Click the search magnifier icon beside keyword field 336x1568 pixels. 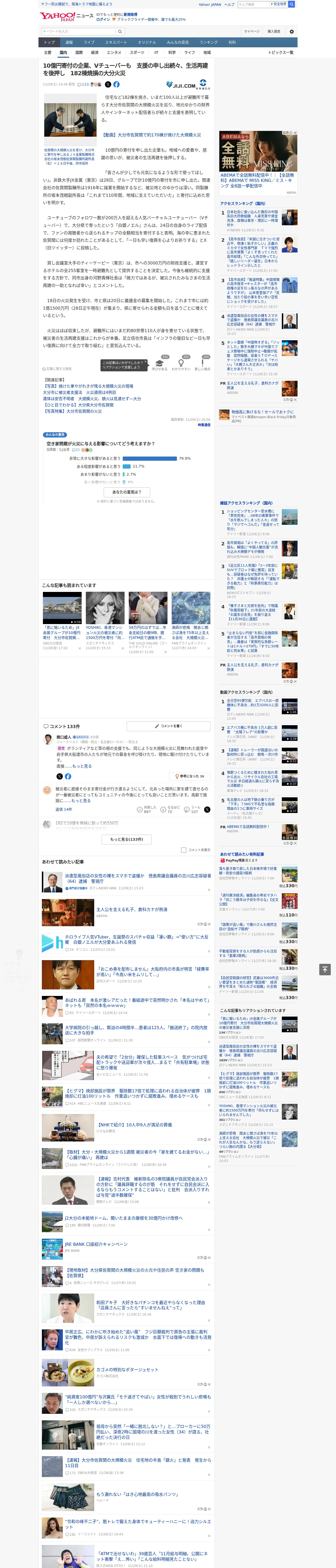click(x=120, y=32)
